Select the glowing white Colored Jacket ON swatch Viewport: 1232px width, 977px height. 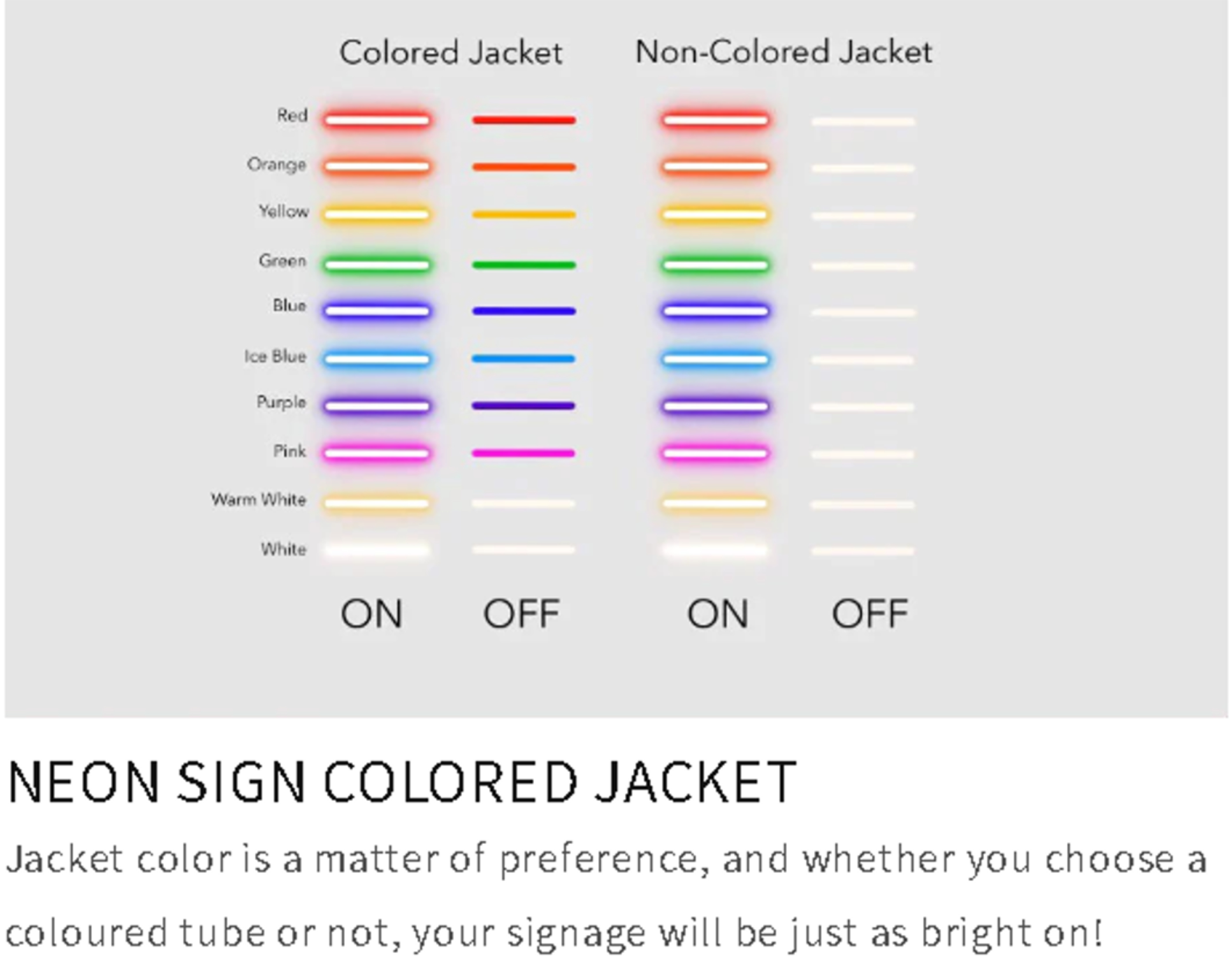(x=377, y=550)
